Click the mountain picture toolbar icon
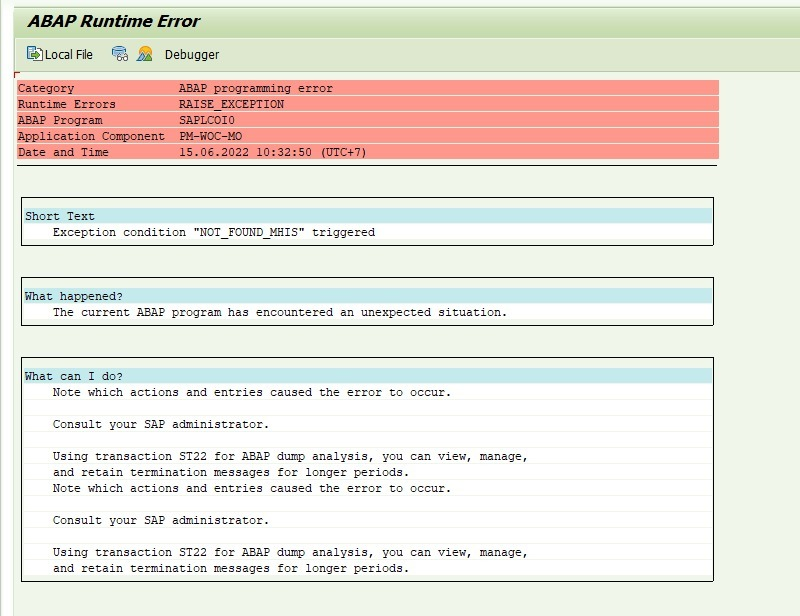The width and height of the screenshot is (800, 616). 145,54
